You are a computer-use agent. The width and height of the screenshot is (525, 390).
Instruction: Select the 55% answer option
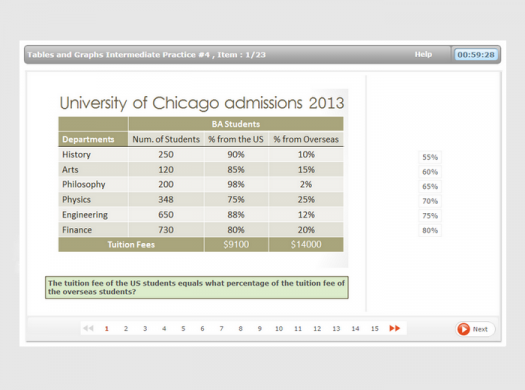click(430, 157)
